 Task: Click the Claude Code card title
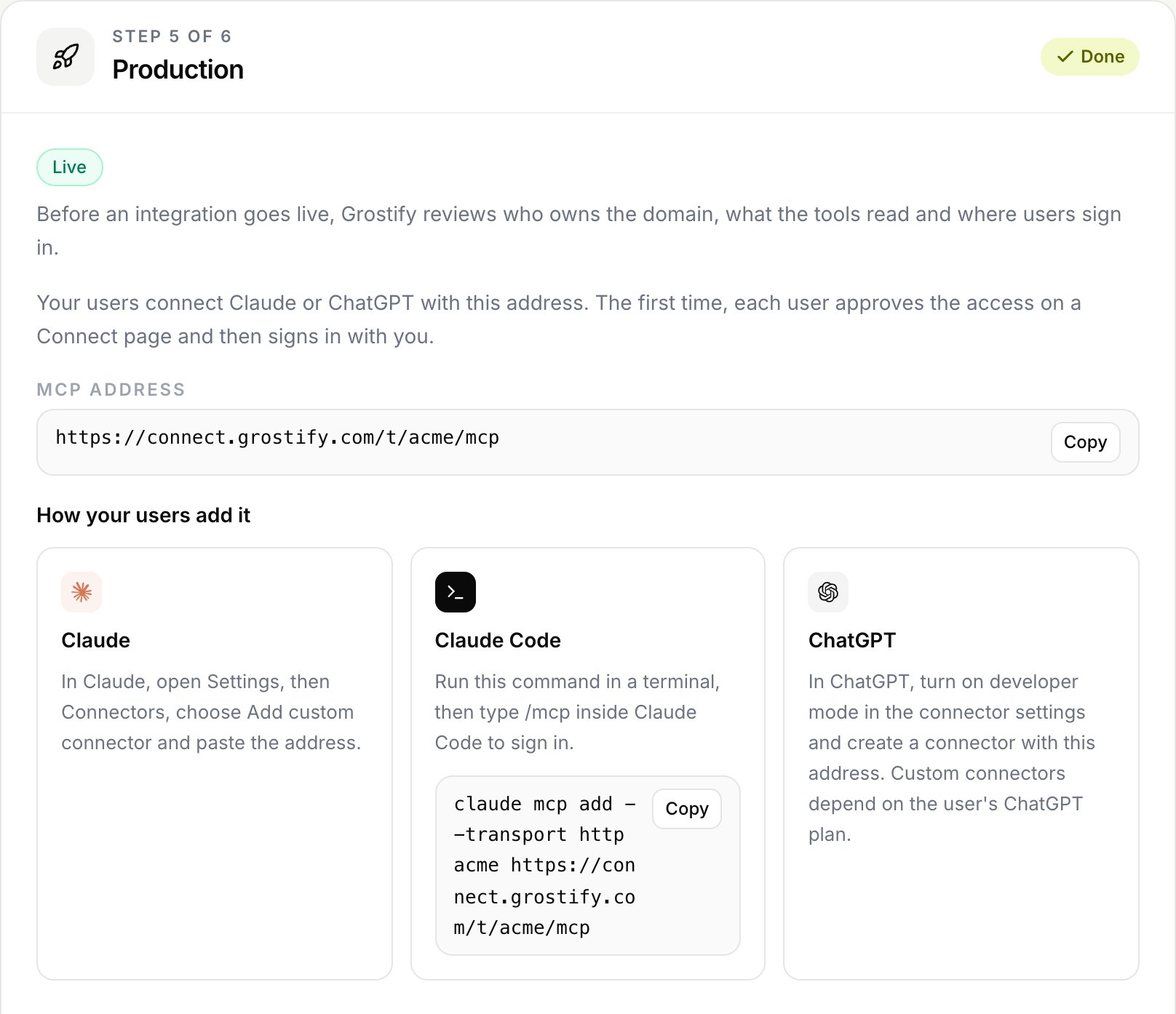[x=498, y=640]
